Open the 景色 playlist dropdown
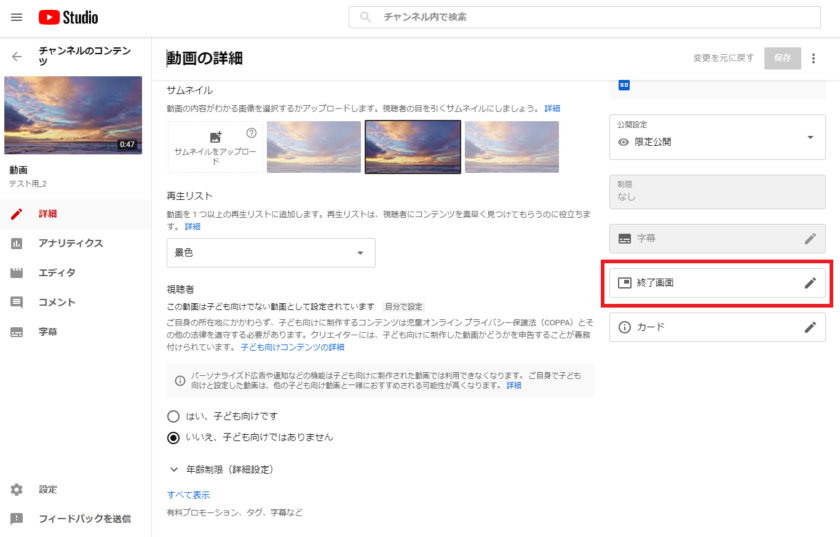Screen dimensions: 840x537 coord(270,253)
